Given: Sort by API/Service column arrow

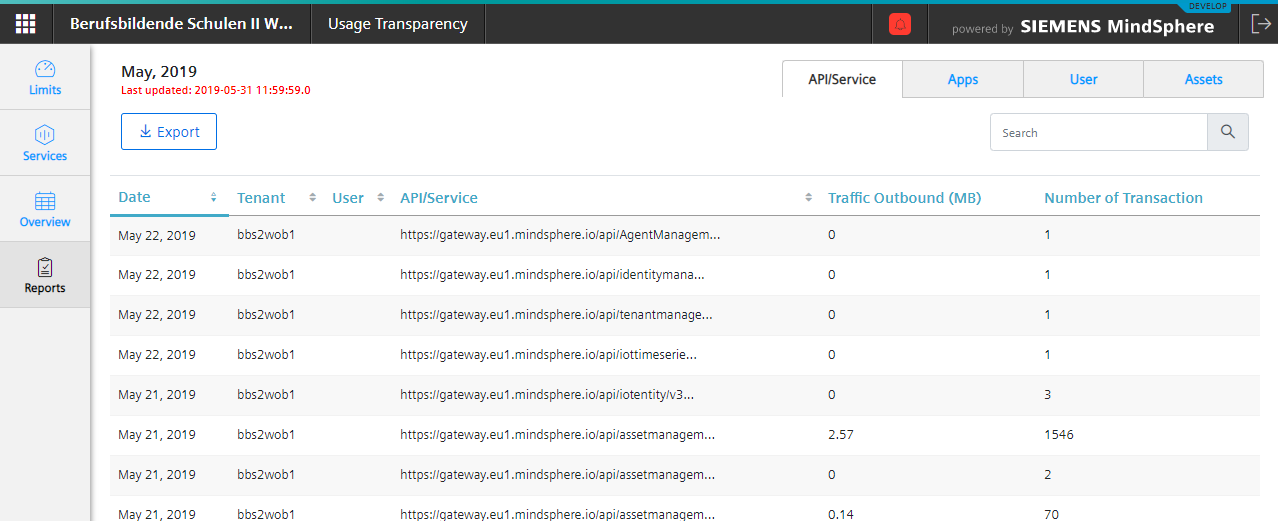Looking at the screenshot, I should tap(809, 198).
